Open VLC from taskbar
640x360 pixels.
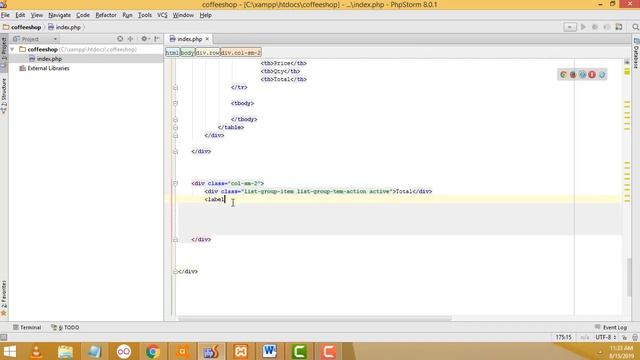(x=36, y=351)
